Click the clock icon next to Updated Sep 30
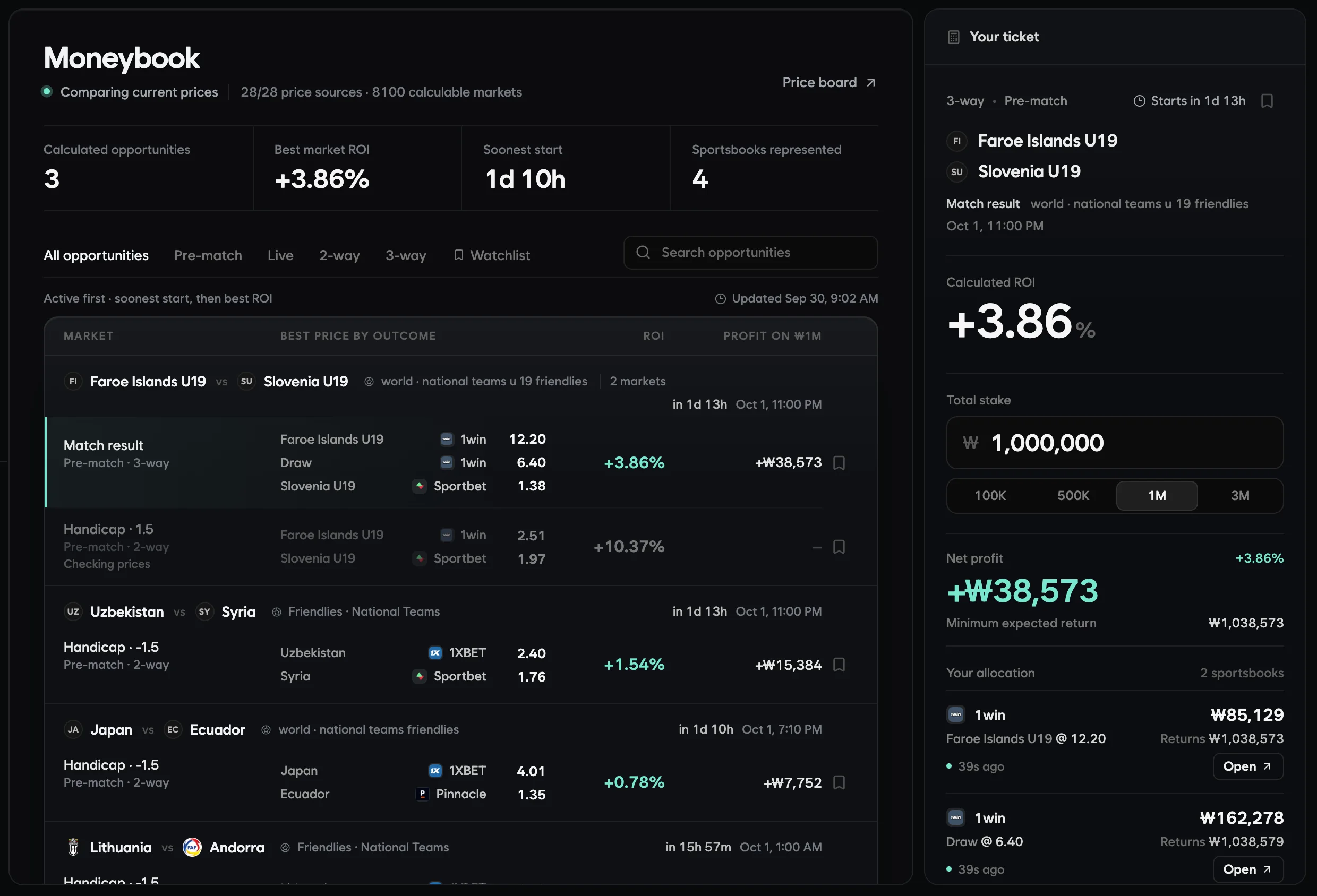The width and height of the screenshot is (1317, 896). click(x=720, y=298)
